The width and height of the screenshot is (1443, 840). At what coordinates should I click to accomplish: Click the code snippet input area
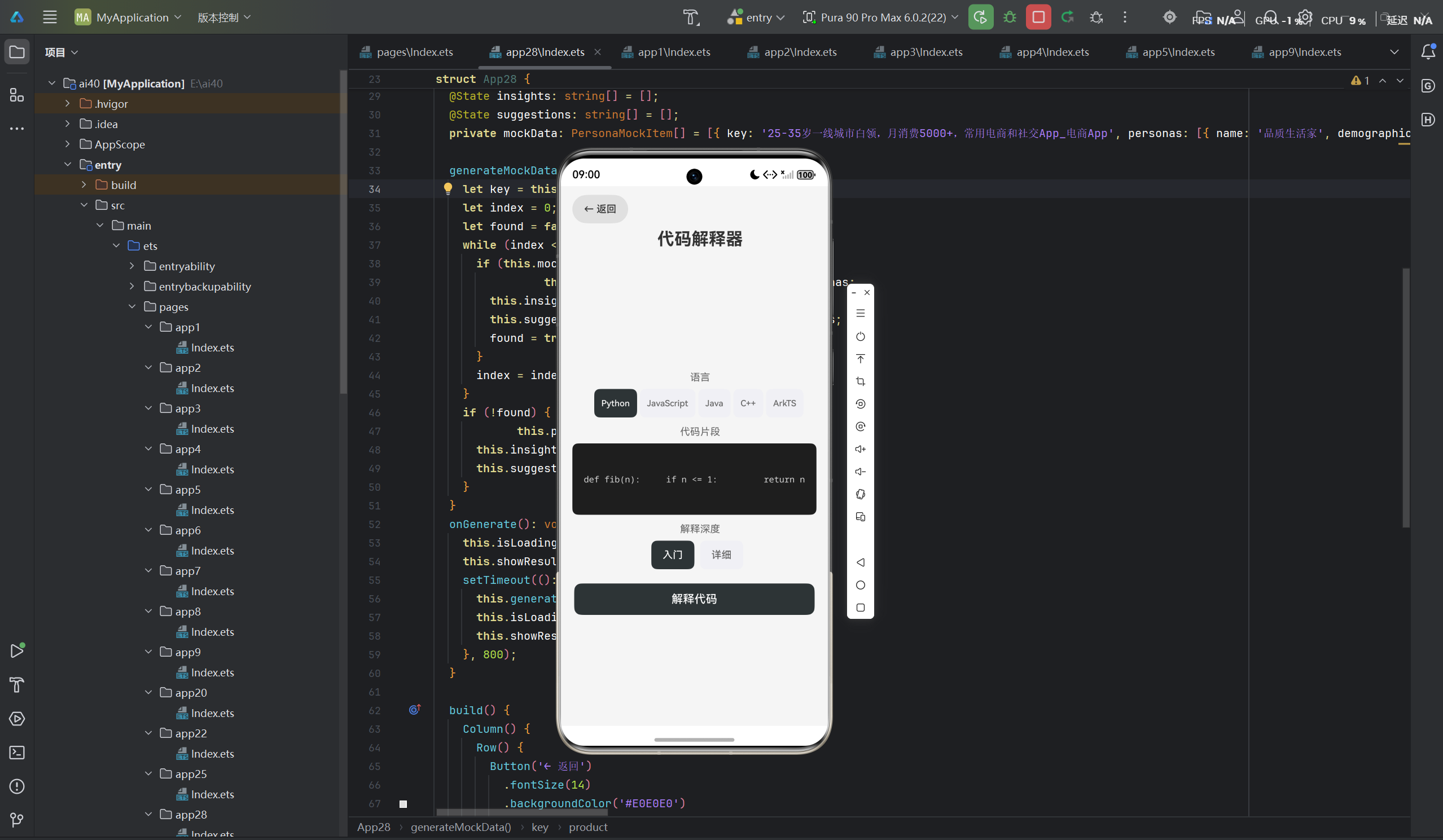click(694, 480)
